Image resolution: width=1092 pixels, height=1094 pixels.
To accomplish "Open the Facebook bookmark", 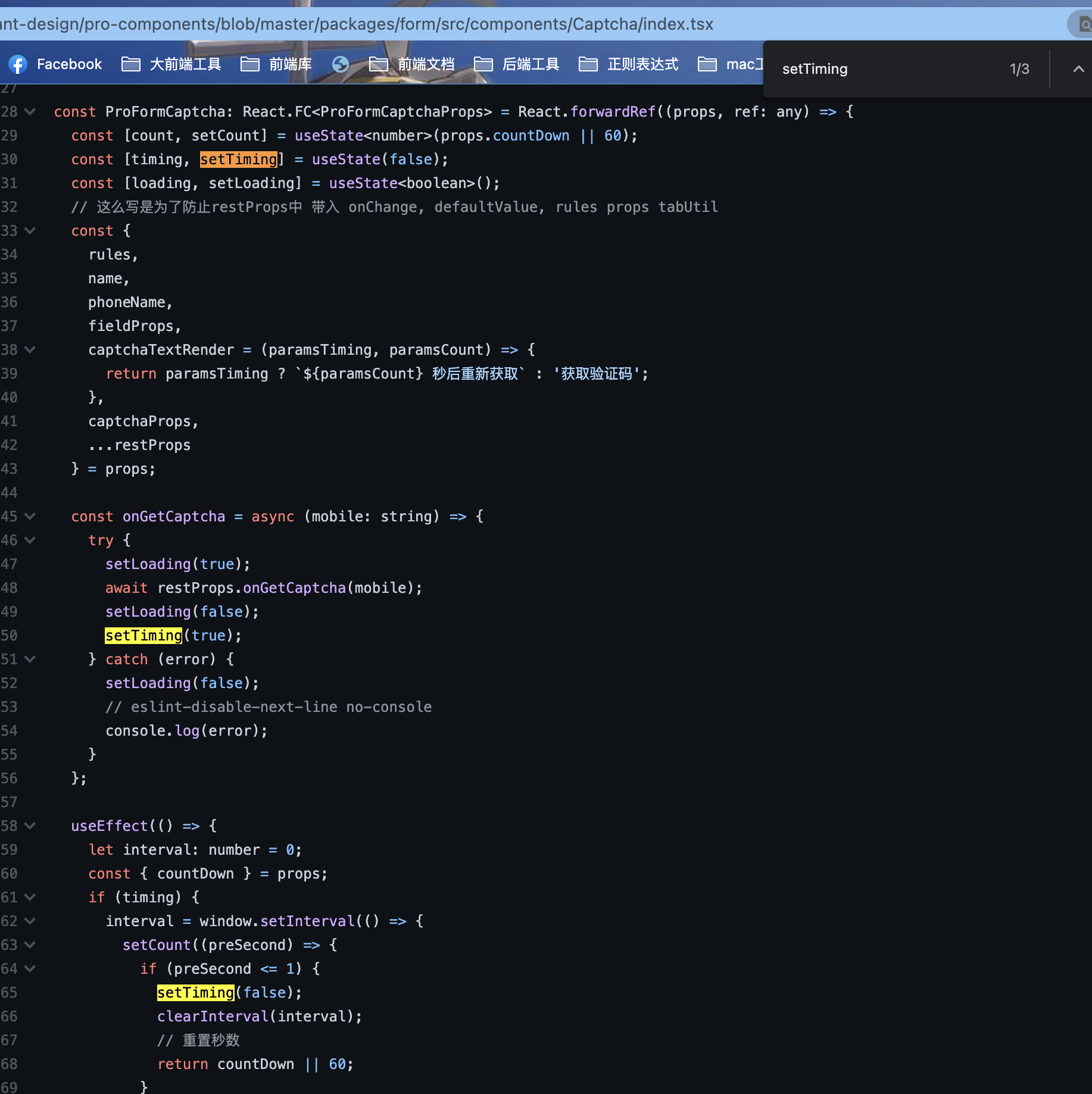I will click(x=55, y=64).
